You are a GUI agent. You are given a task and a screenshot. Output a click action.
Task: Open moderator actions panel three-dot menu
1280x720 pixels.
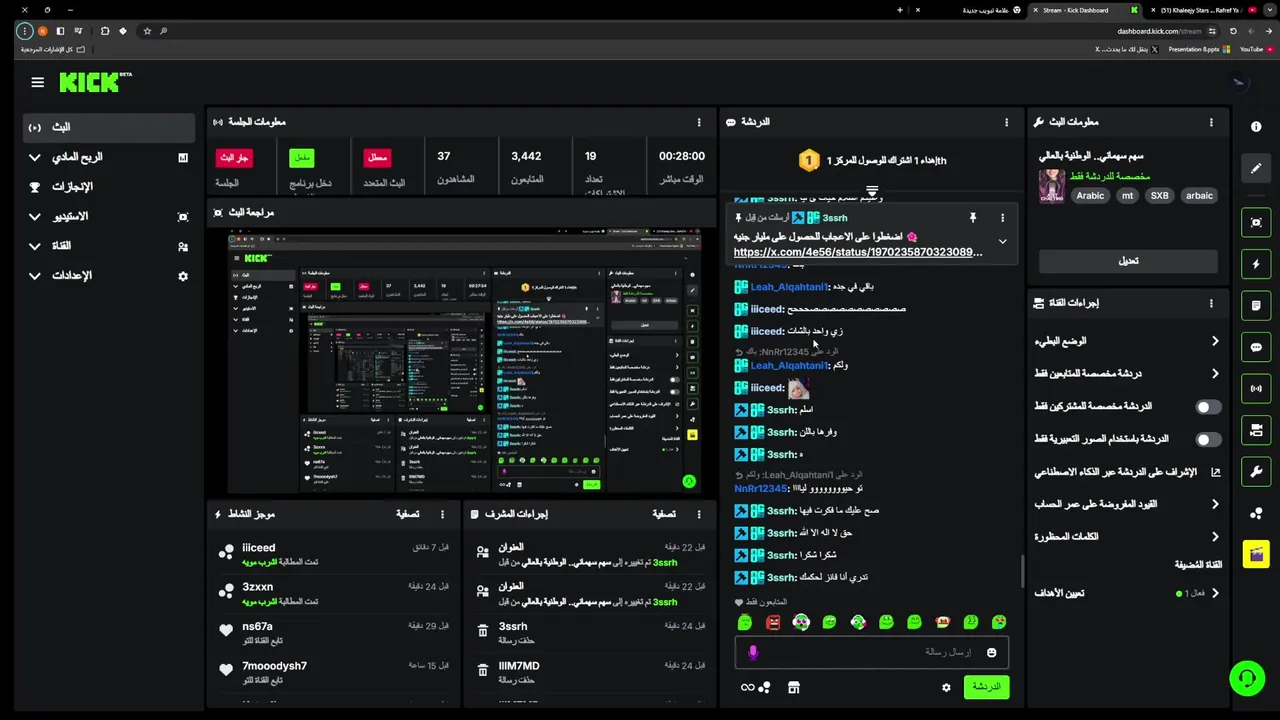tap(699, 514)
